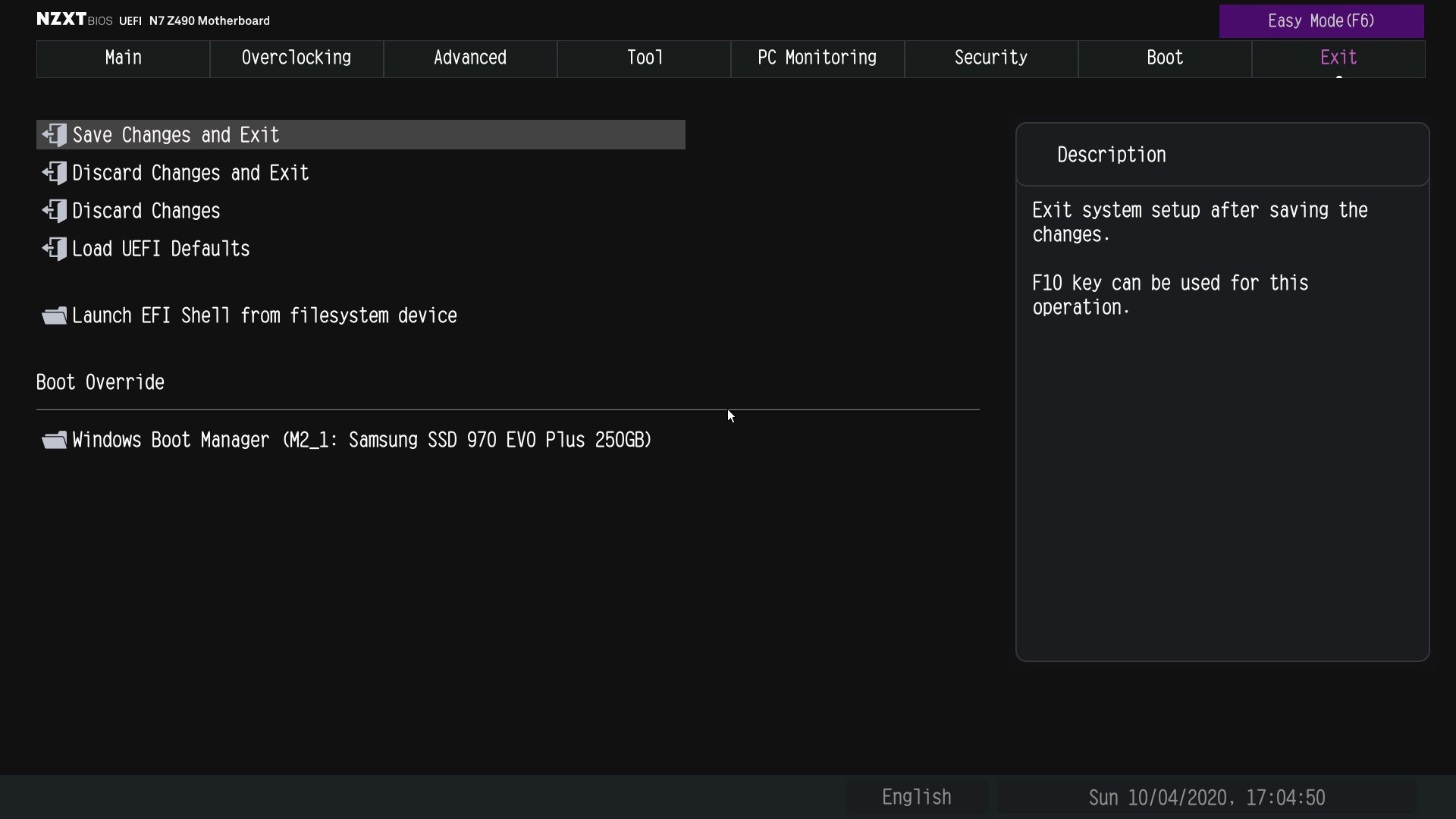Image resolution: width=1456 pixels, height=819 pixels.
Task: Select the Discard Changes option
Action: coord(146,211)
